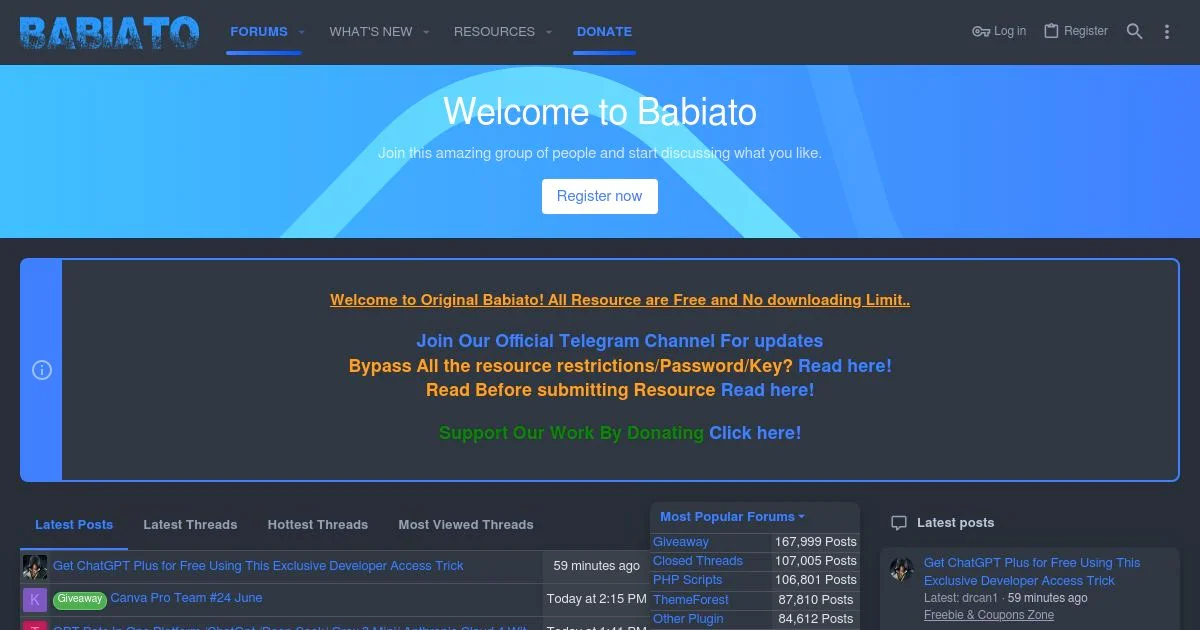Switch to Hottest Threads tab

[x=318, y=525]
